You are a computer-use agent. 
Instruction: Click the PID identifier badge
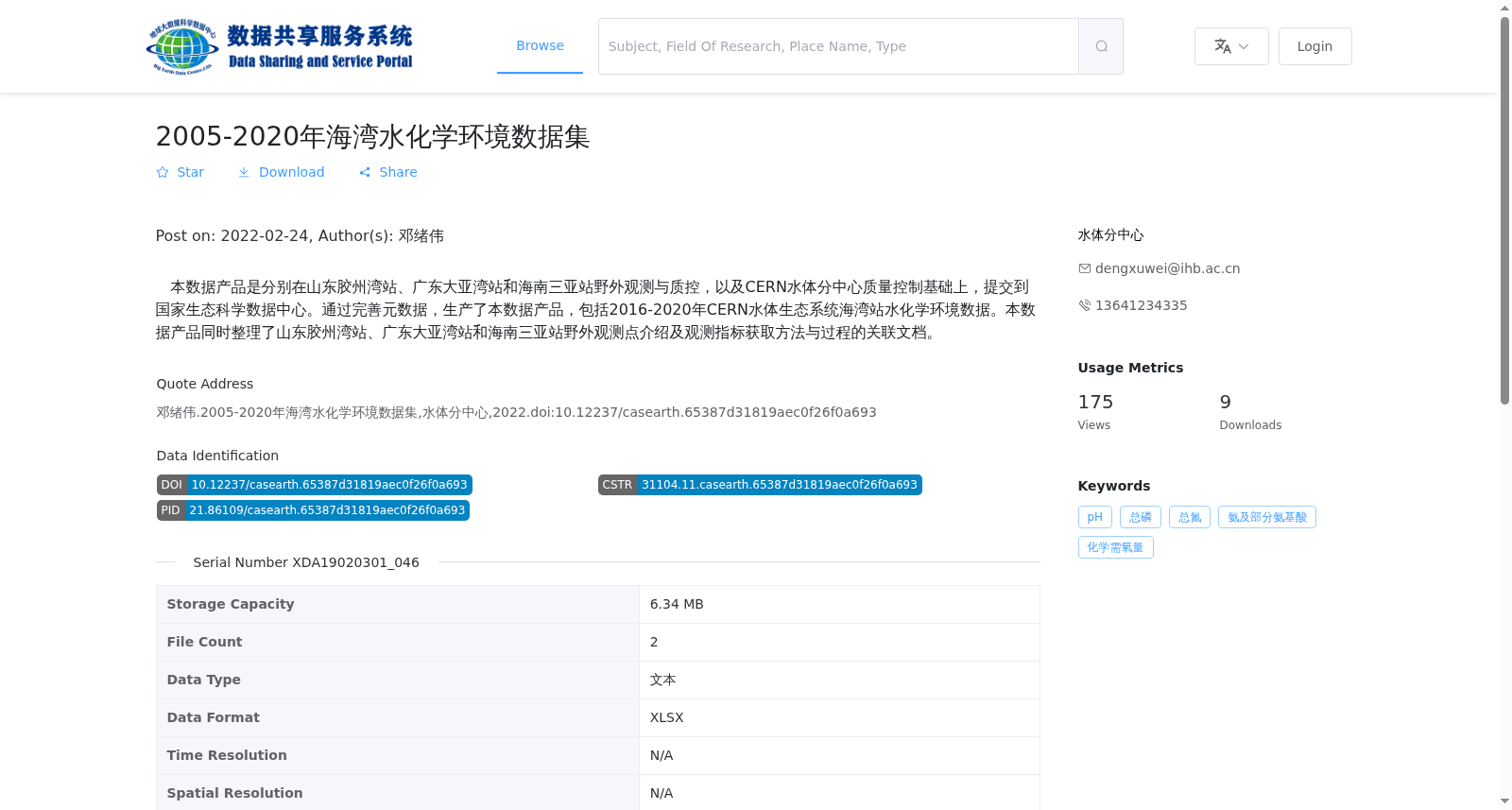pyautogui.click(x=313, y=510)
